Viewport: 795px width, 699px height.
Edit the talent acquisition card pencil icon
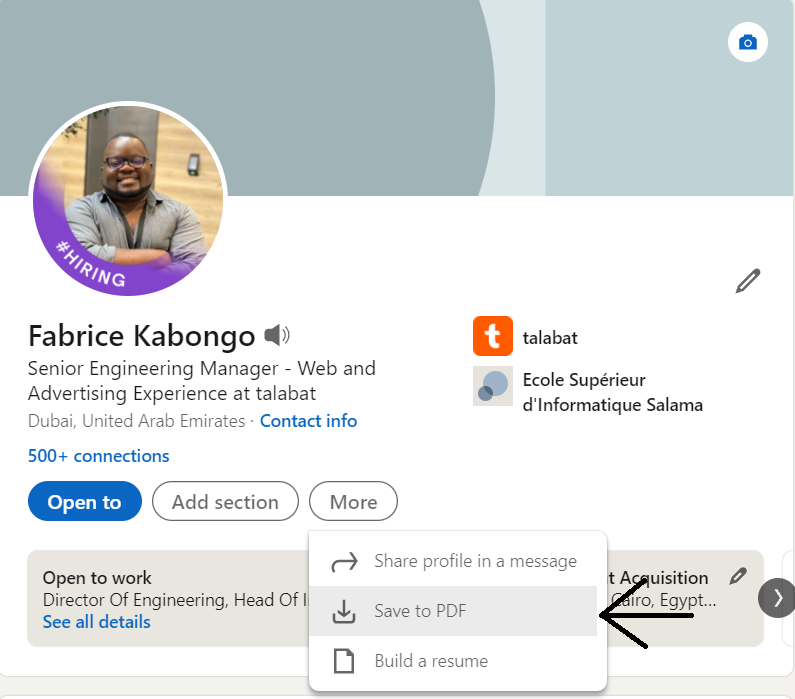click(738, 576)
